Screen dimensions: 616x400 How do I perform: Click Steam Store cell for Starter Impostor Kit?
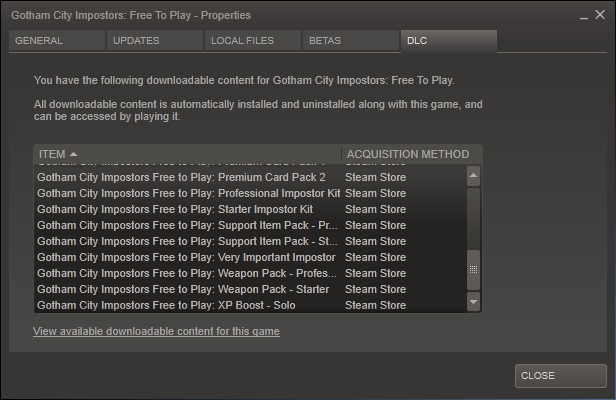point(375,209)
